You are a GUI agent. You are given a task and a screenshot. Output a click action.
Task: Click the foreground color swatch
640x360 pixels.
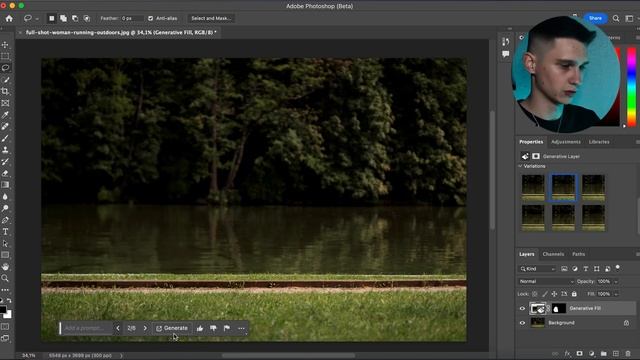[x=2, y=309]
